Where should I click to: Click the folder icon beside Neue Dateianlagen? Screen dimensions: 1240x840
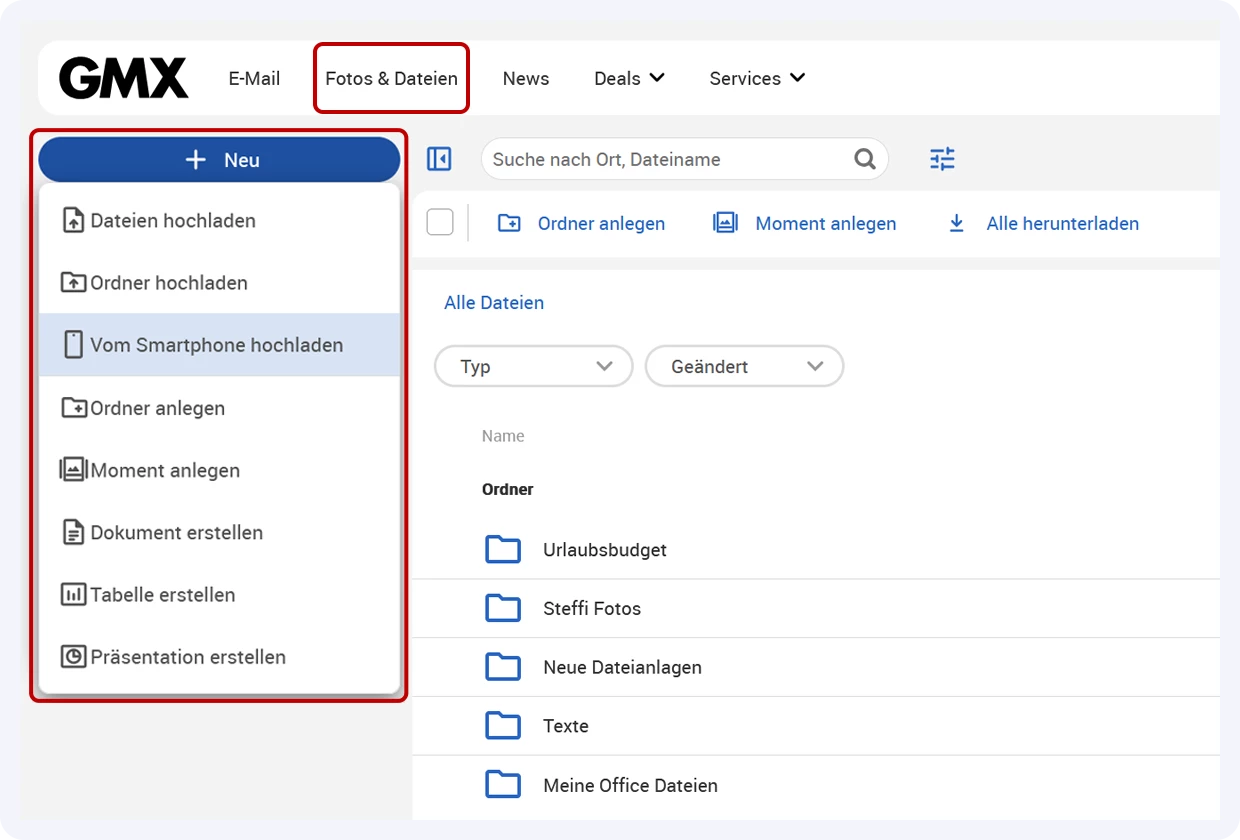pyautogui.click(x=503, y=667)
